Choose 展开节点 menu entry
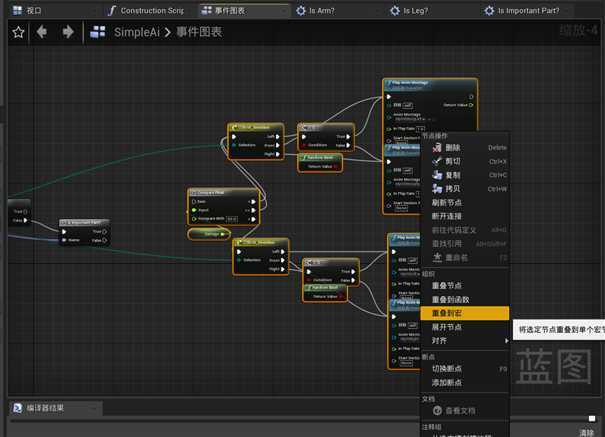 [x=465, y=327]
